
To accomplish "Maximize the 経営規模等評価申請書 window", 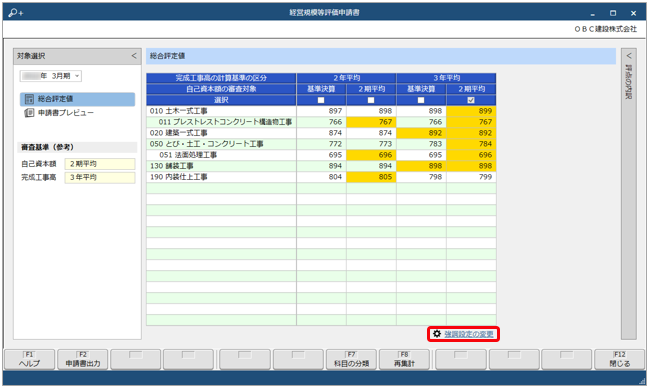I will 613,13.
